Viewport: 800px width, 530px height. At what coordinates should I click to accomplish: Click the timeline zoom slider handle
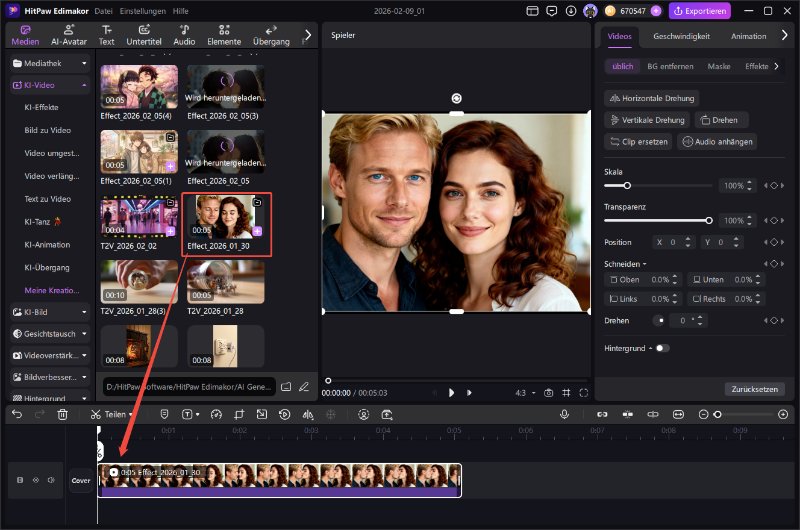(x=718, y=415)
